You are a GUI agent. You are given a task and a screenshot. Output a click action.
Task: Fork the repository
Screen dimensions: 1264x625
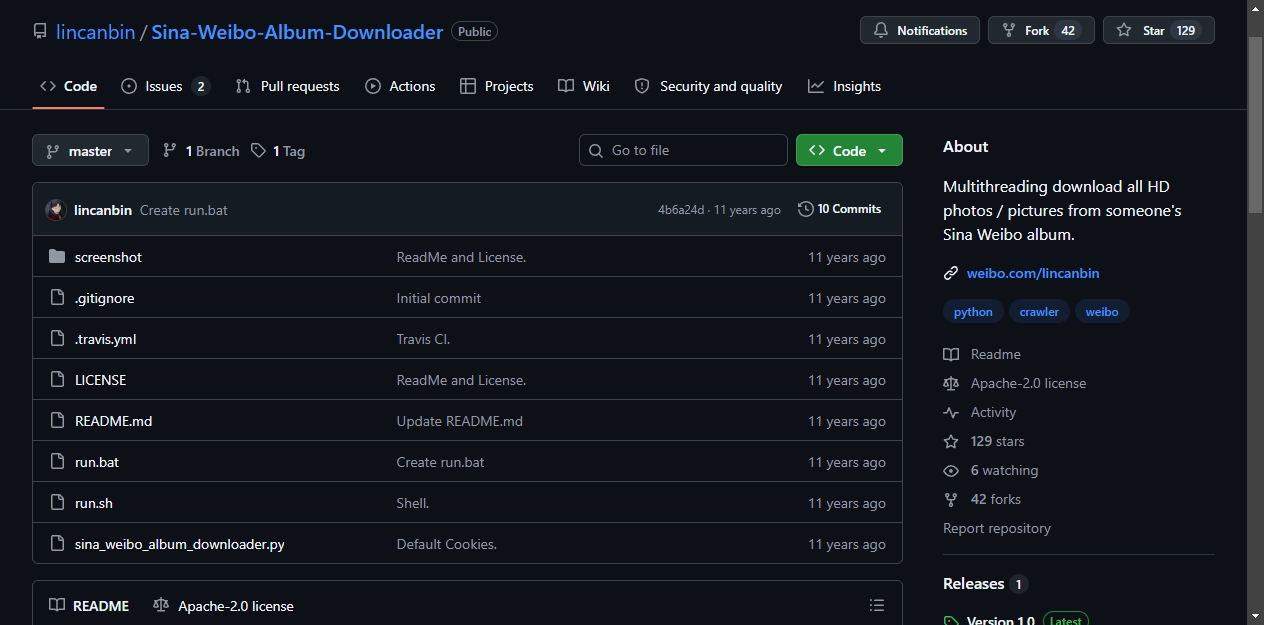[x=1041, y=30]
